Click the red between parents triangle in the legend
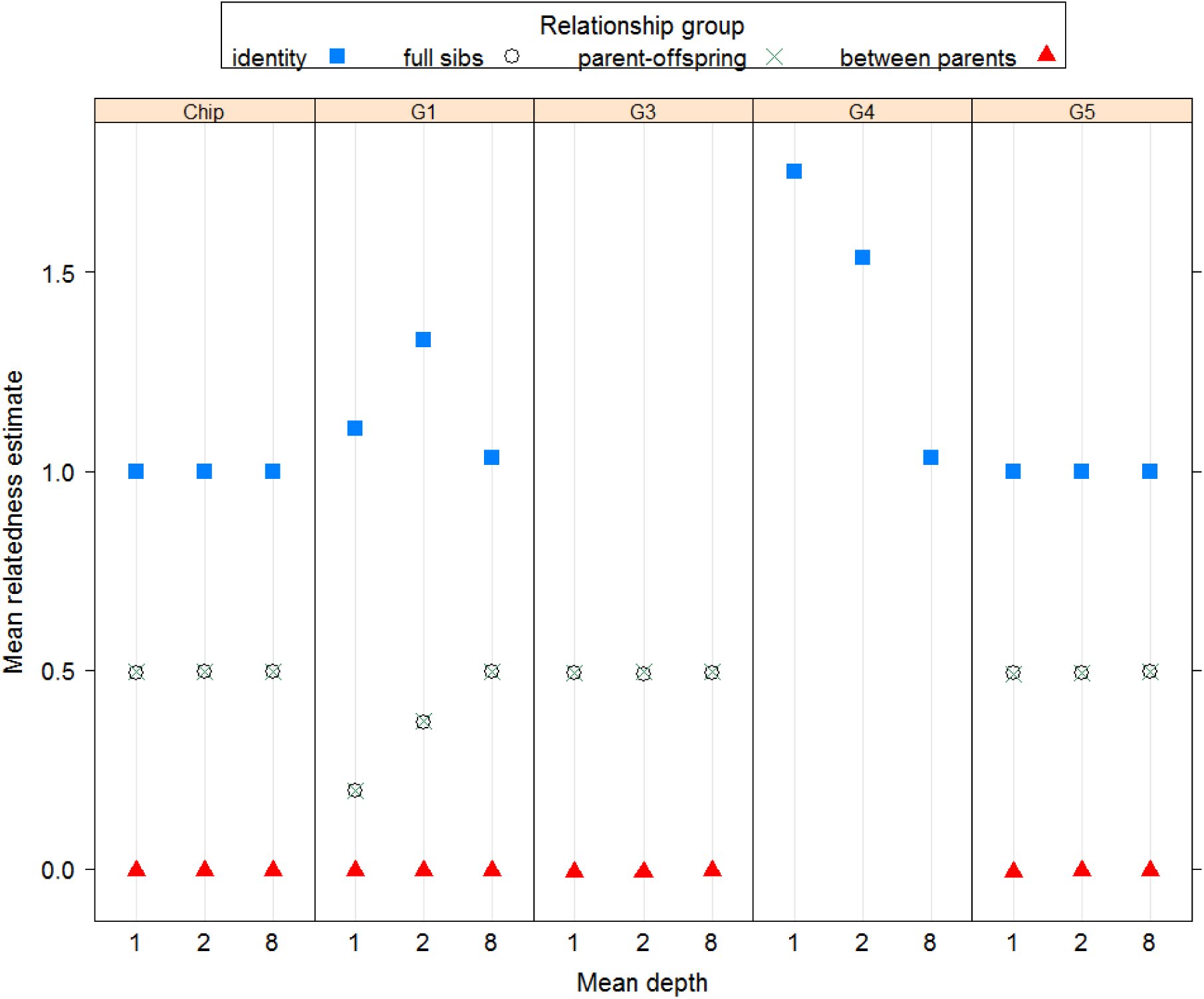Image resolution: width=1204 pixels, height=999 pixels. (x=1046, y=53)
